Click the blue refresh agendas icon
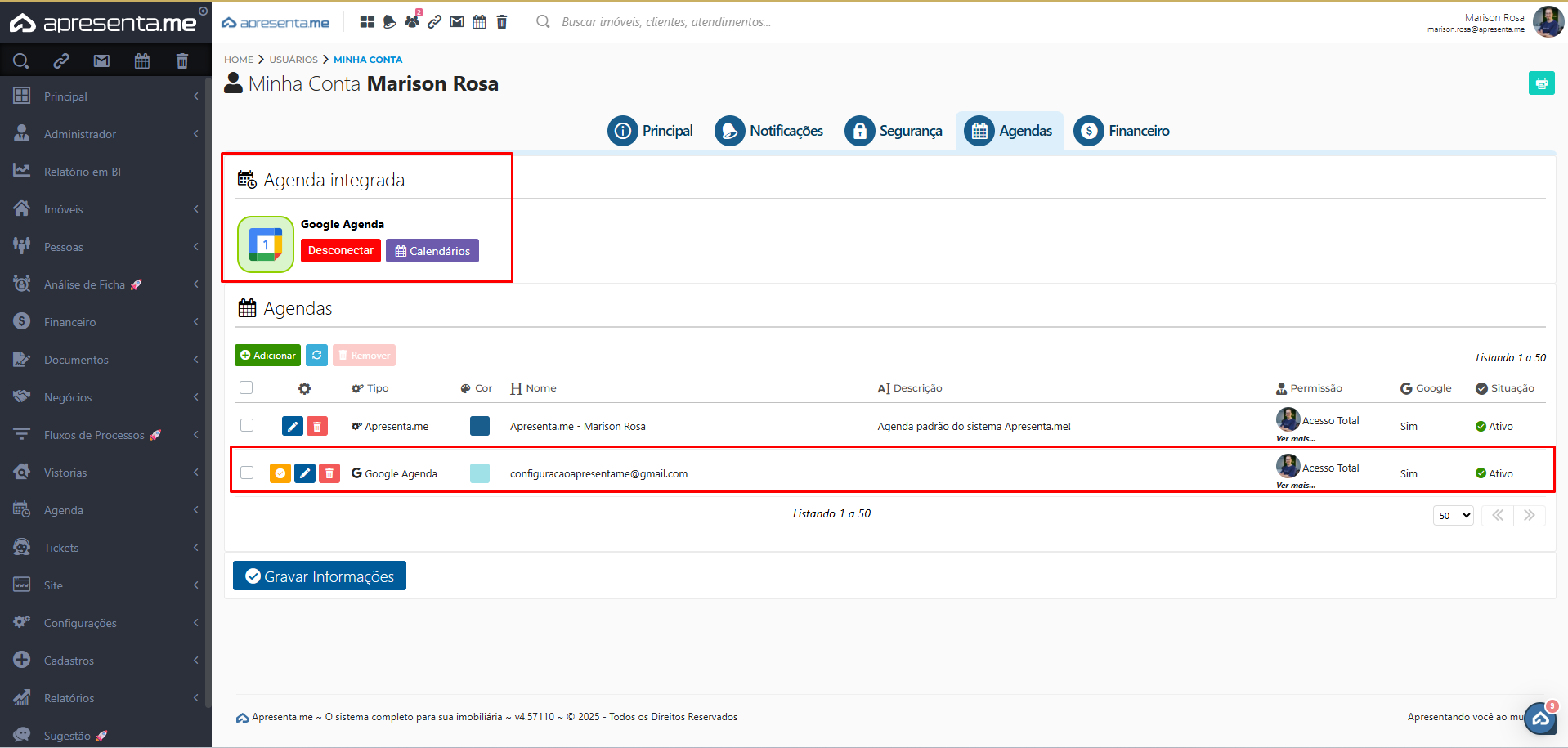This screenshot has width=1568, height=748. (x=316, y=355)
